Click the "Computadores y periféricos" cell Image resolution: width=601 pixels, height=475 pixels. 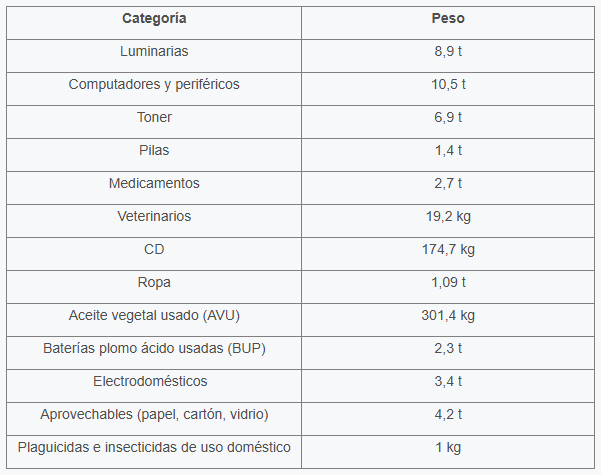tap(154, 84)
